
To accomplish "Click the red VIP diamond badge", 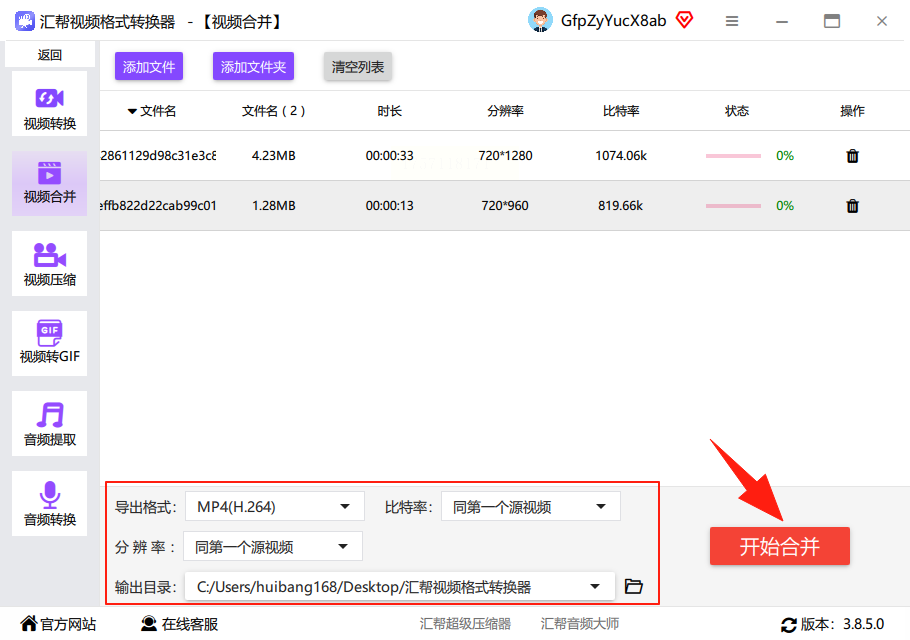I will click(685, 20).
